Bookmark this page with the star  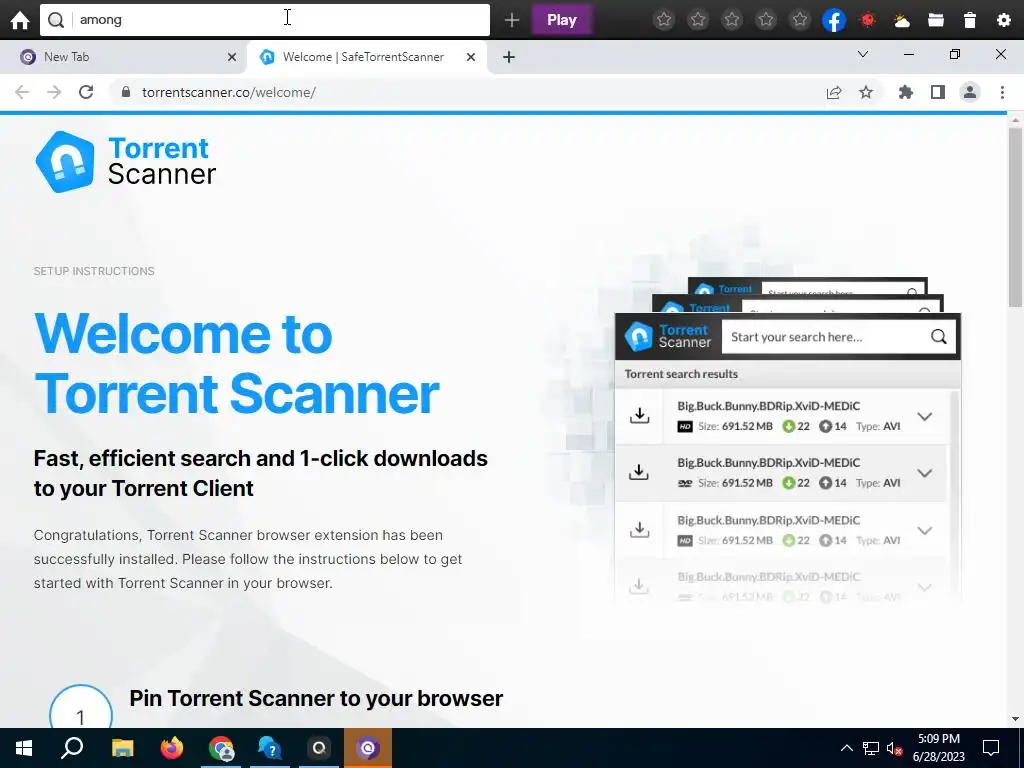(866, 92)
